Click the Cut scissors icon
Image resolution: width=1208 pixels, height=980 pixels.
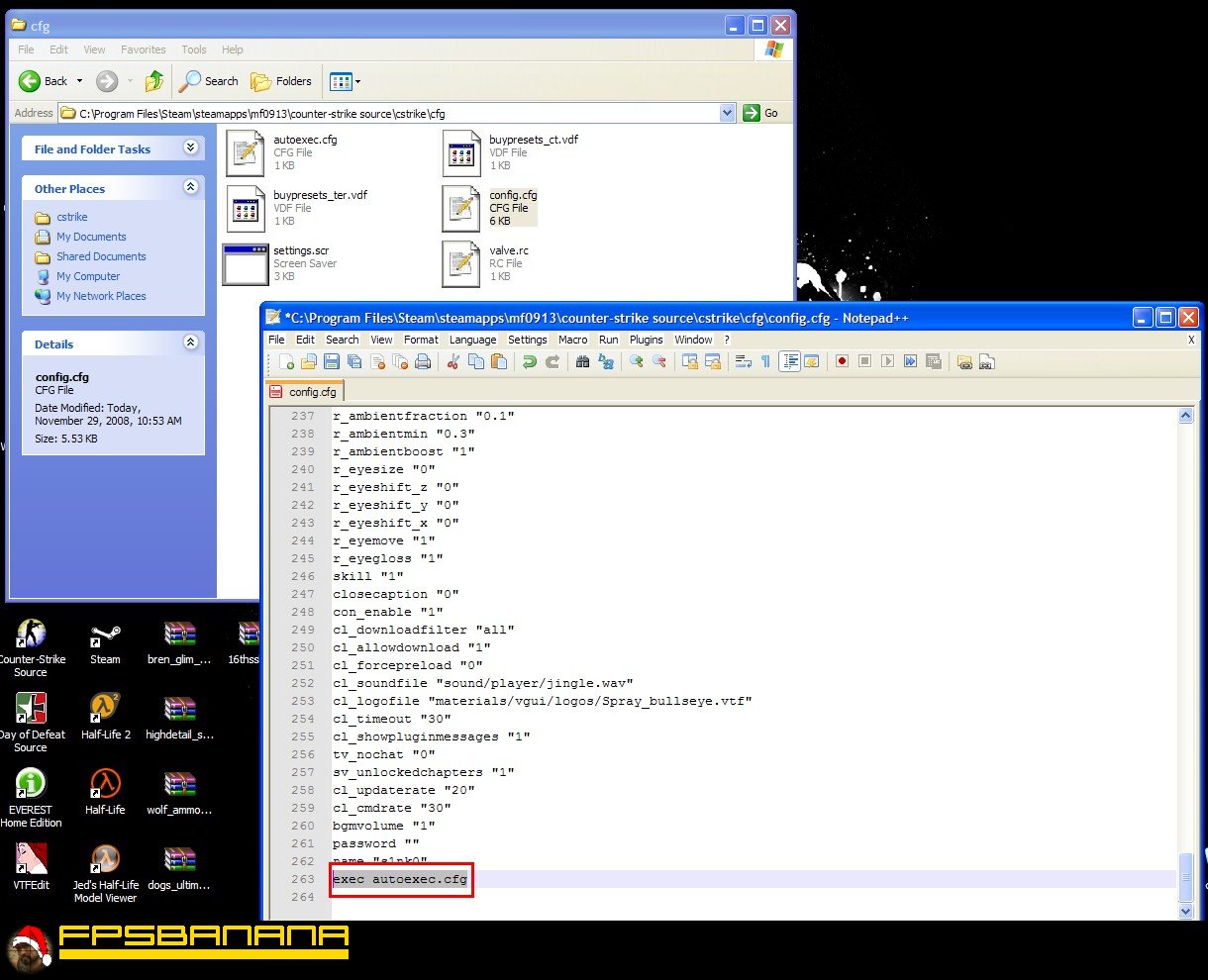[x=453, y=362]
